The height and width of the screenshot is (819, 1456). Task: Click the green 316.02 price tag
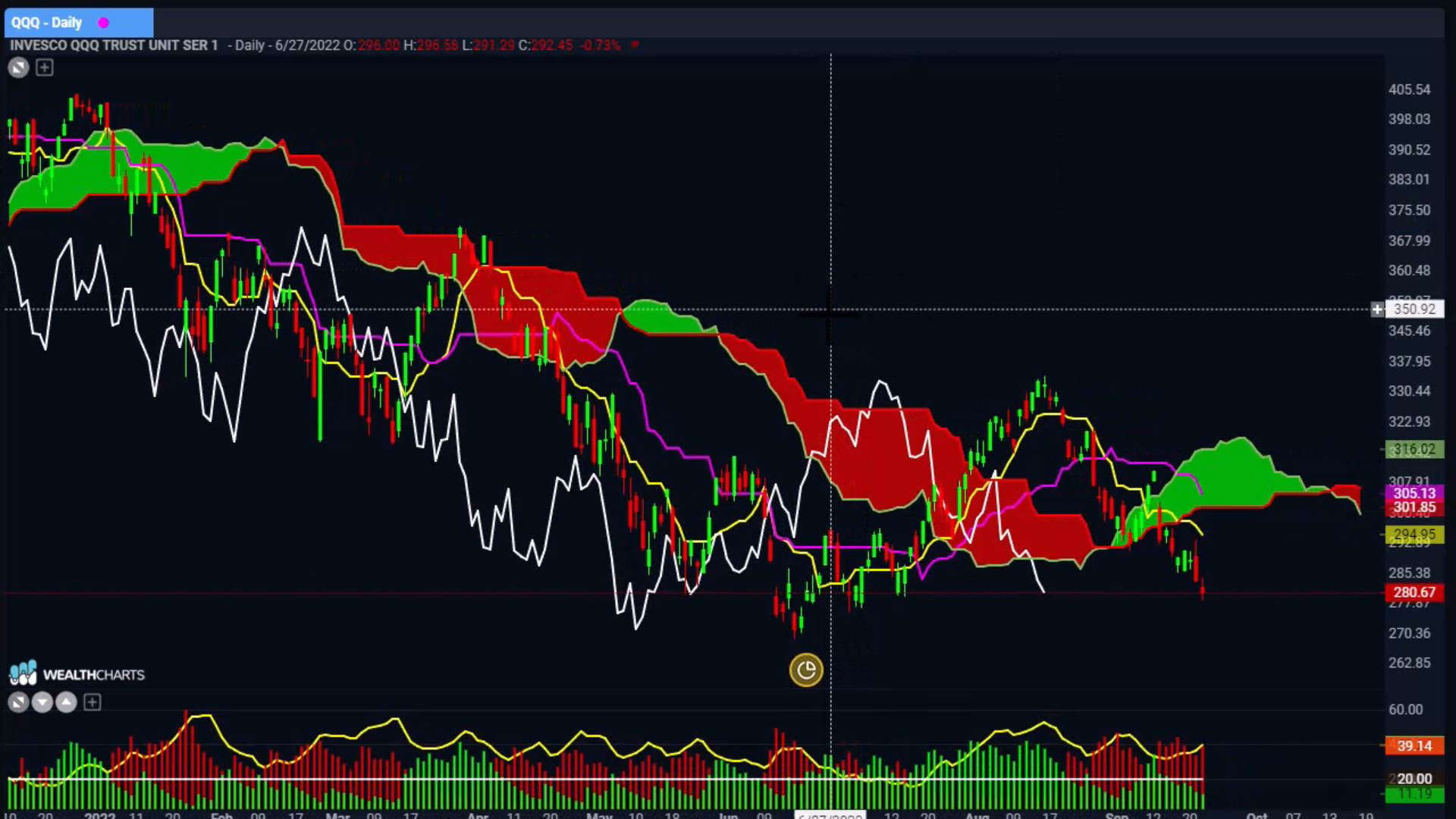click(x=1415, y=450)
